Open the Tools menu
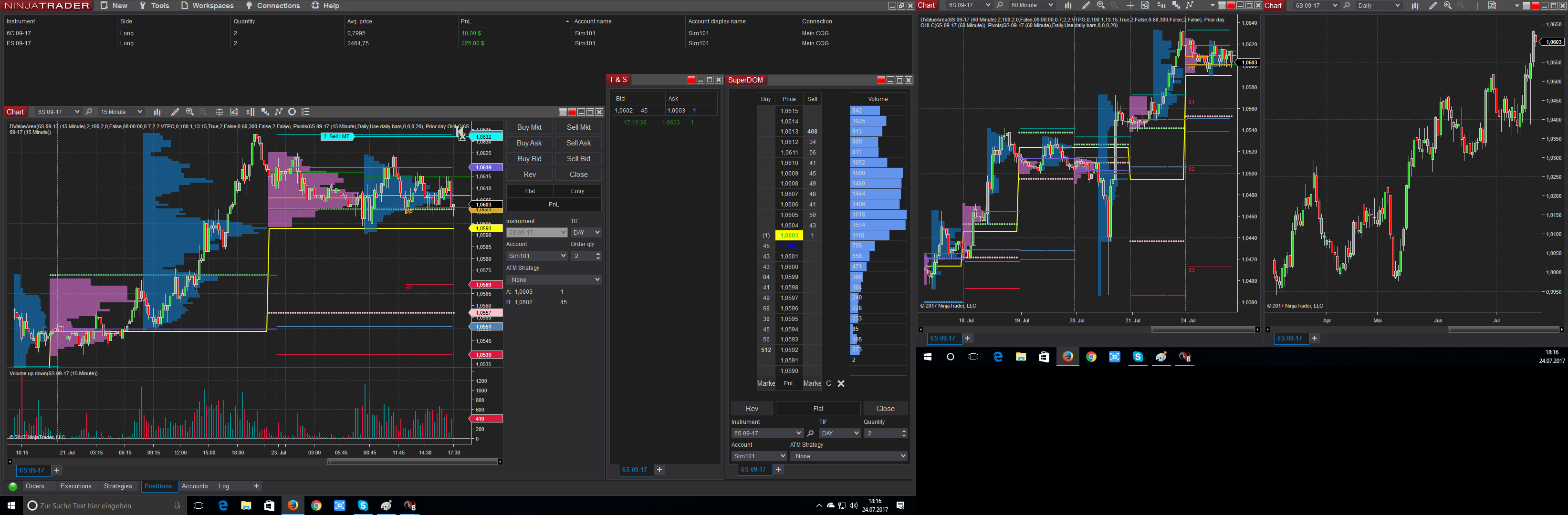This screenshot has height=515, width=1568. click(x=154, y=5)
